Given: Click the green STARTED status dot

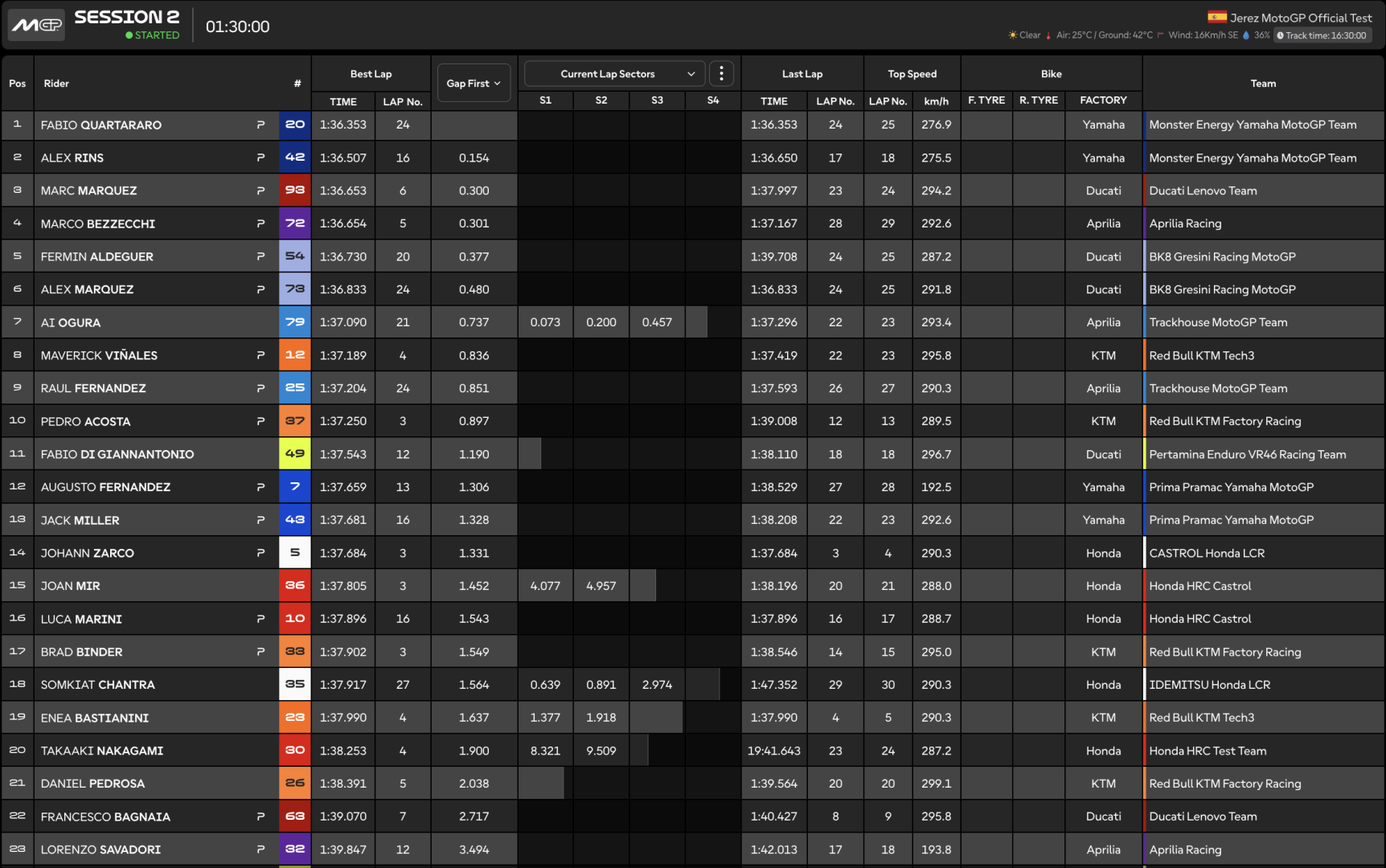Looking at the screenshot, I should [129, 35].
